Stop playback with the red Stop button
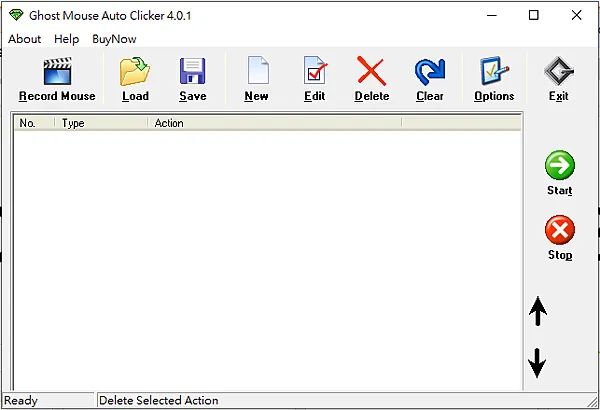This screenshot has height=410, width=600. pos(560,230)
